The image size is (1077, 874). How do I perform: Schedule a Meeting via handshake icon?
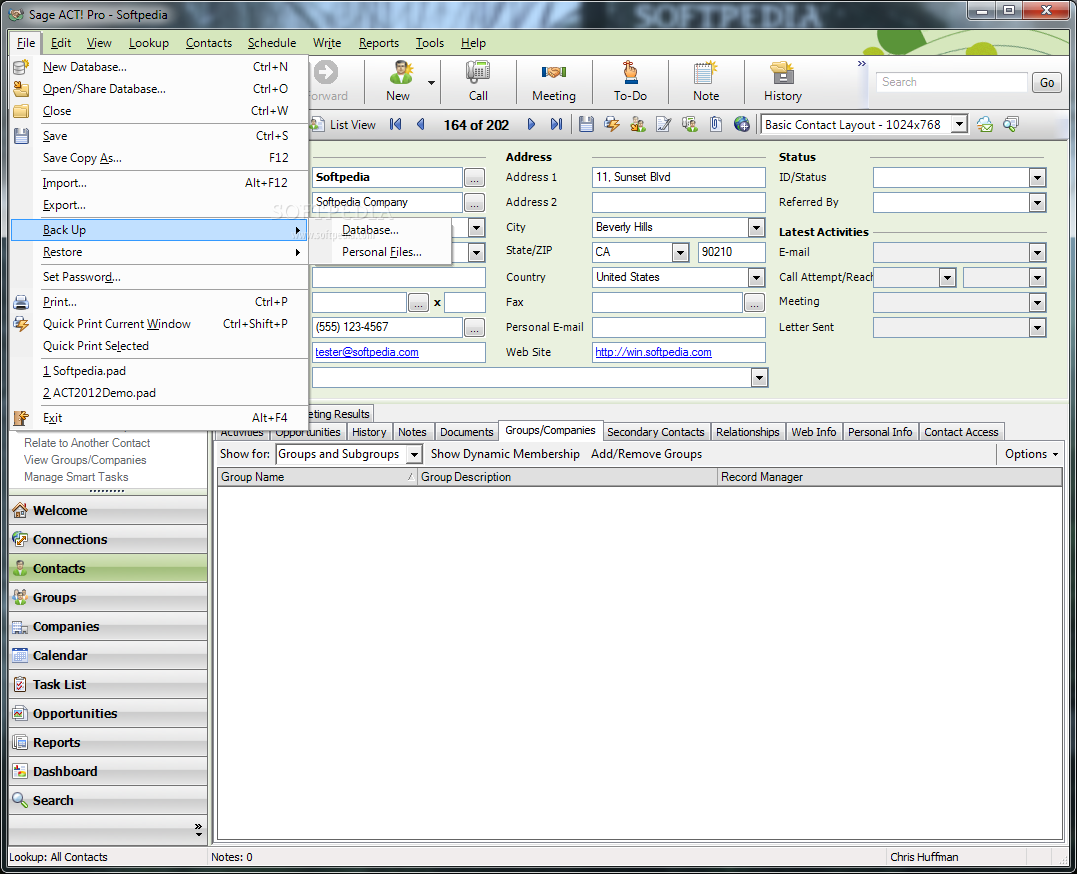tap(554, 73)
